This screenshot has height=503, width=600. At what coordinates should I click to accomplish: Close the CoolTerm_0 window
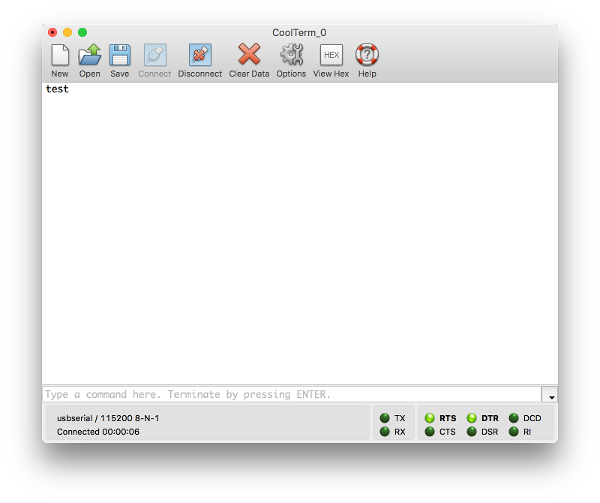point(52,33)
